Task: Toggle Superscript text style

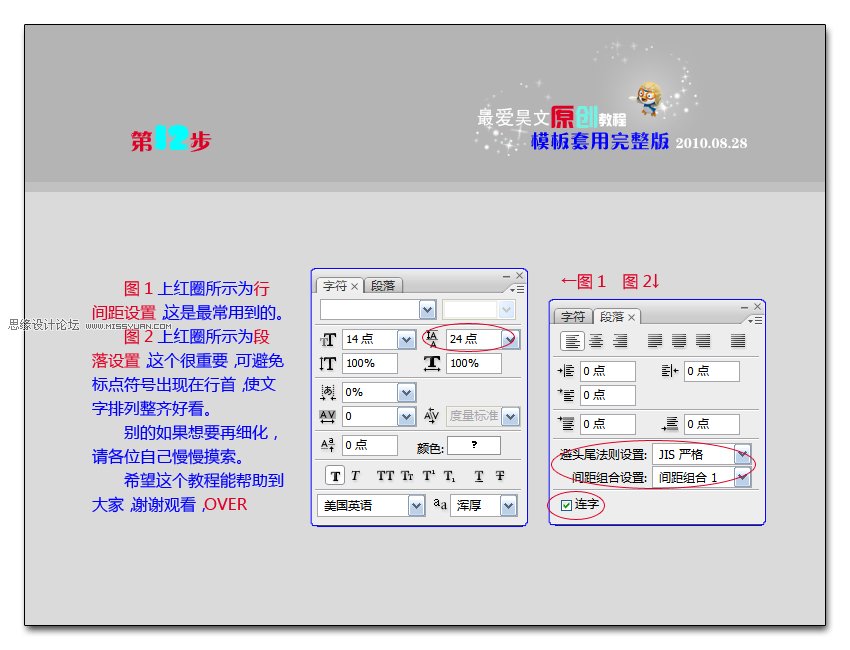Action: point(429,476)
